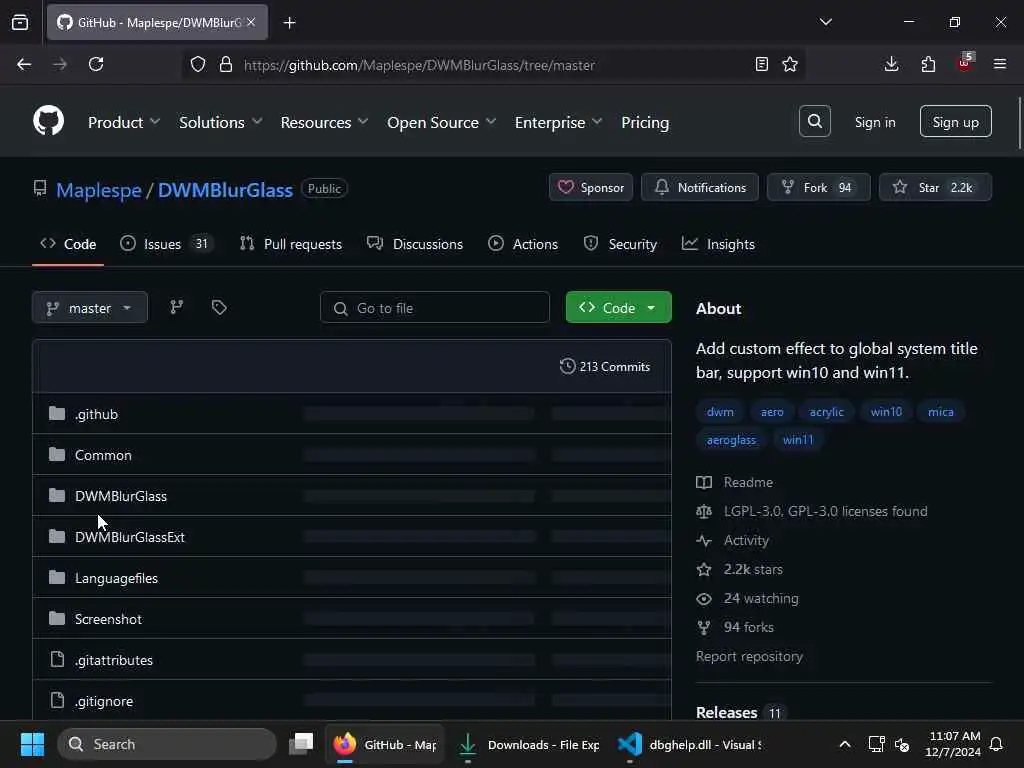Open the .github folder

click(96, 414)
